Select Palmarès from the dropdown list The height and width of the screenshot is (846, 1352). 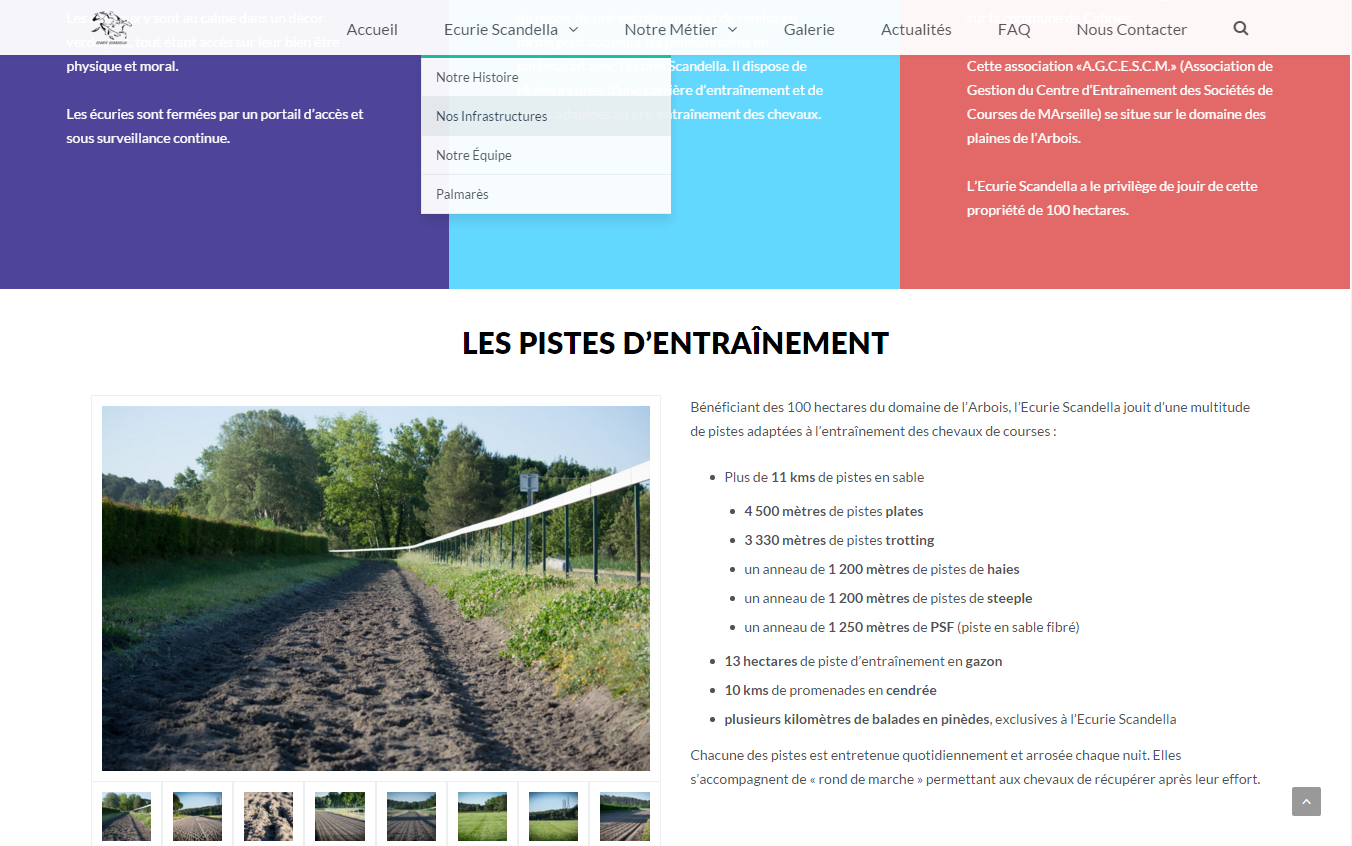[462, 194]
